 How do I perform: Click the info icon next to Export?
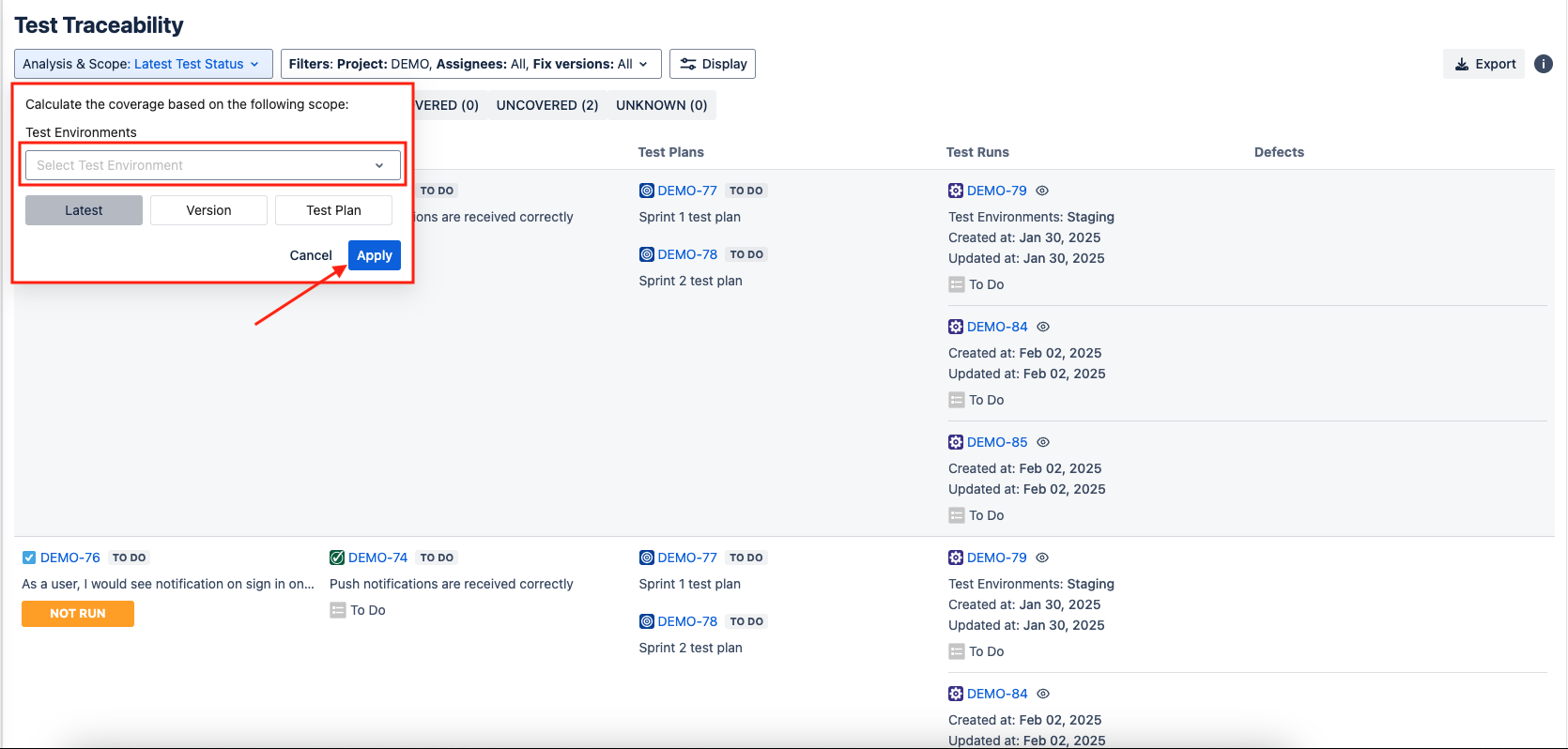(x=1543, y=64)
